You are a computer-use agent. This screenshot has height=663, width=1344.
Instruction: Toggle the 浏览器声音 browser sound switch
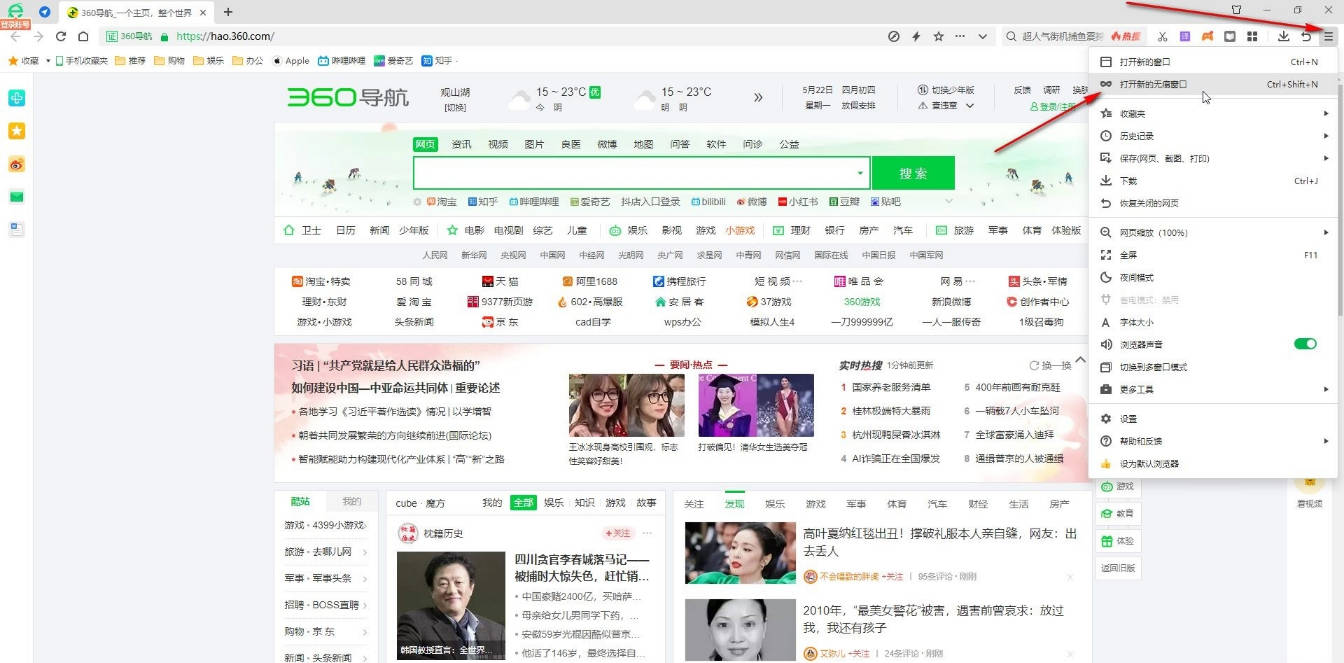click(1304, 344)
